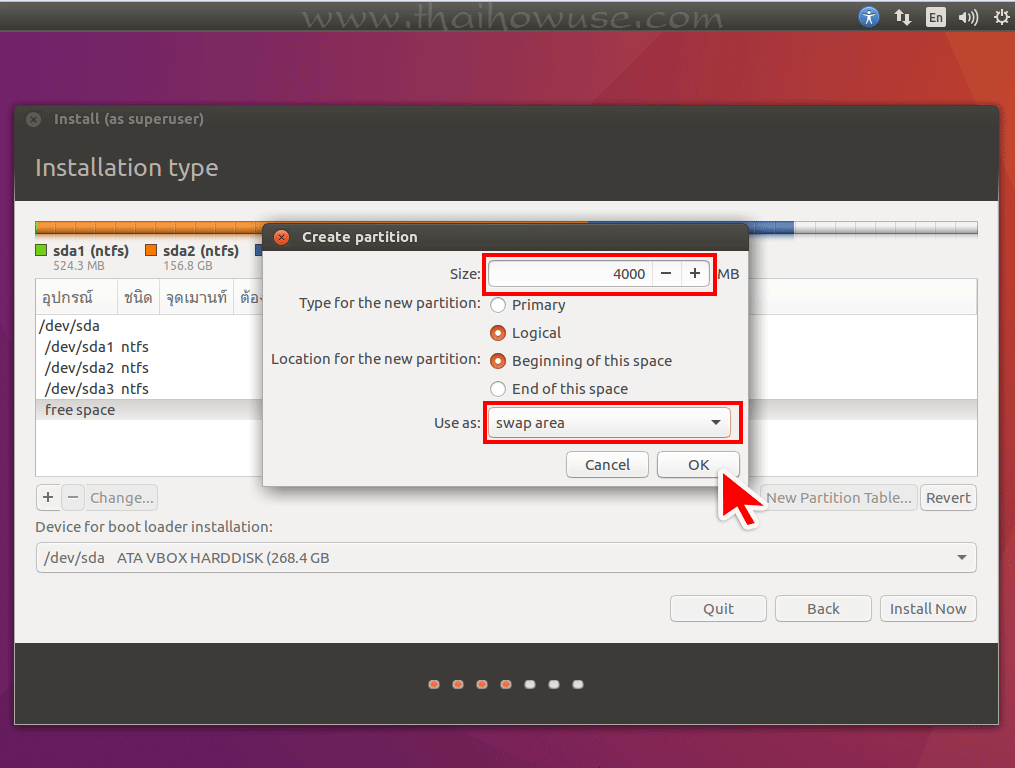
Task: Click the sda2 size text 156.8 GB
Action: [188, 266]
